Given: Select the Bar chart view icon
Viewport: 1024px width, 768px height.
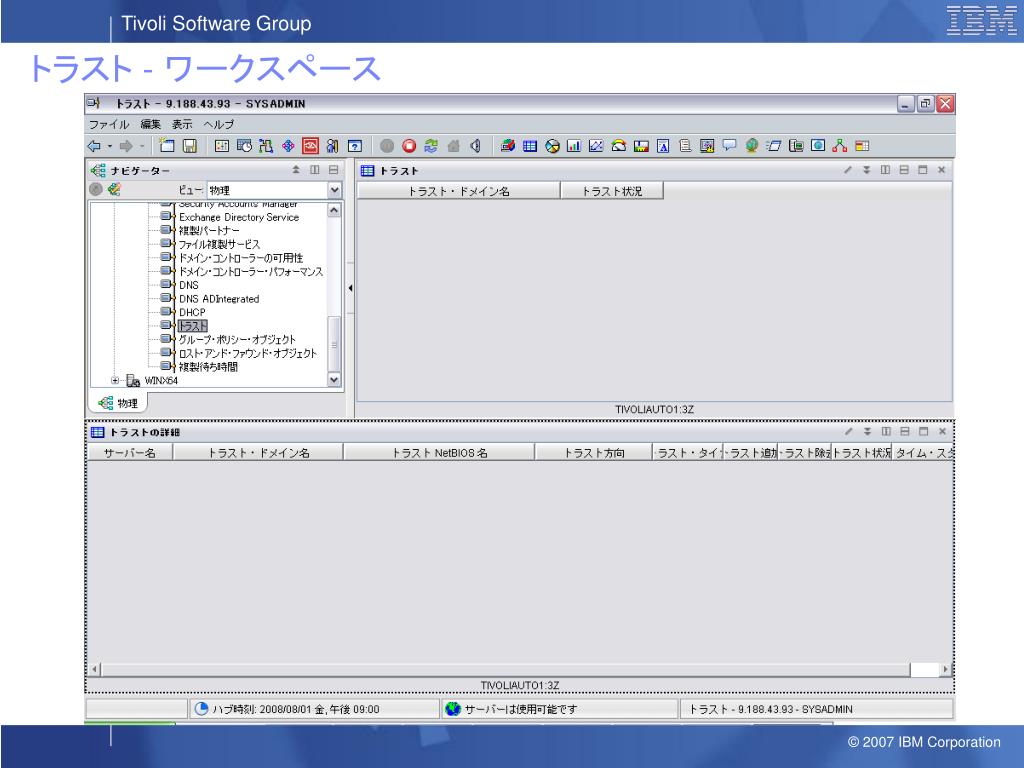Looking at the screenshot, I should point(574,146).
